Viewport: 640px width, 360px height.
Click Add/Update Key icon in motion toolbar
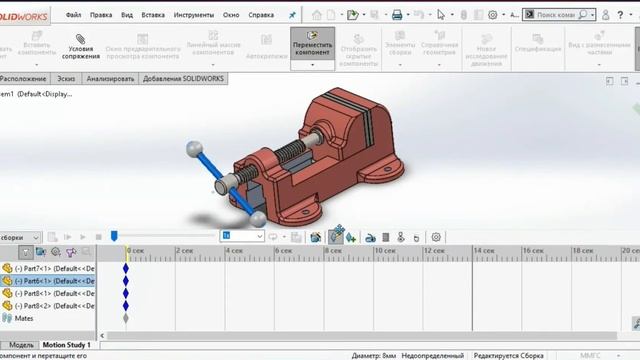point(351,237)
